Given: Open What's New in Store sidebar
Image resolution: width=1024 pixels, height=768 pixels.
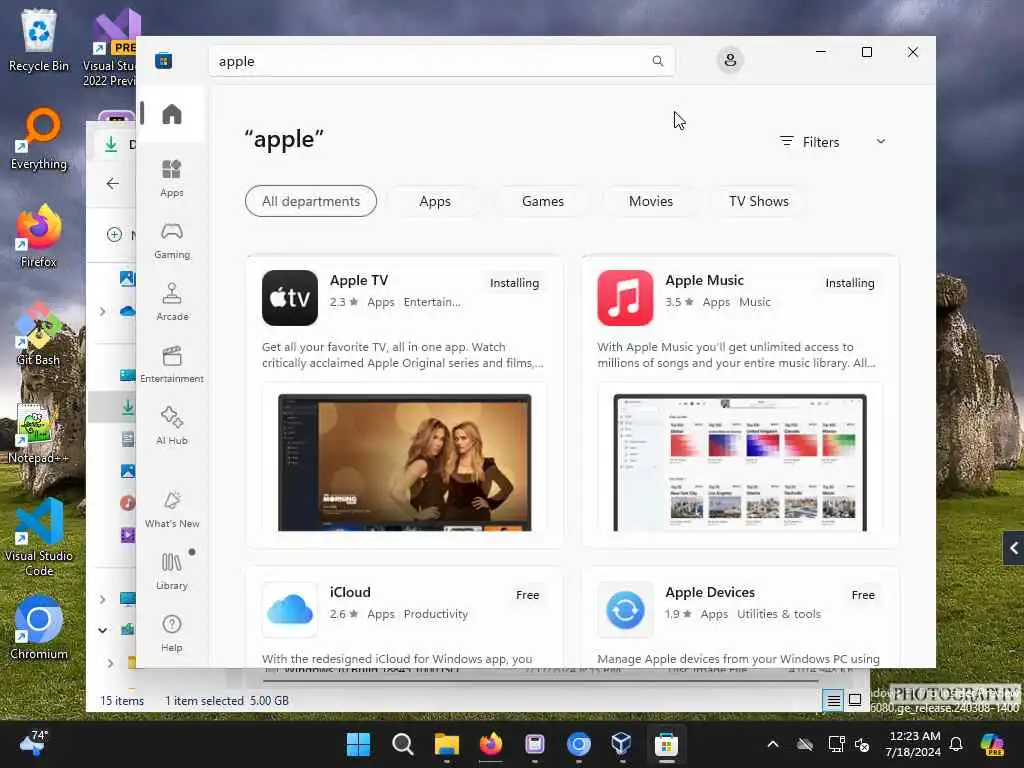Looking at the screenshot, I should tap(172, 509).
